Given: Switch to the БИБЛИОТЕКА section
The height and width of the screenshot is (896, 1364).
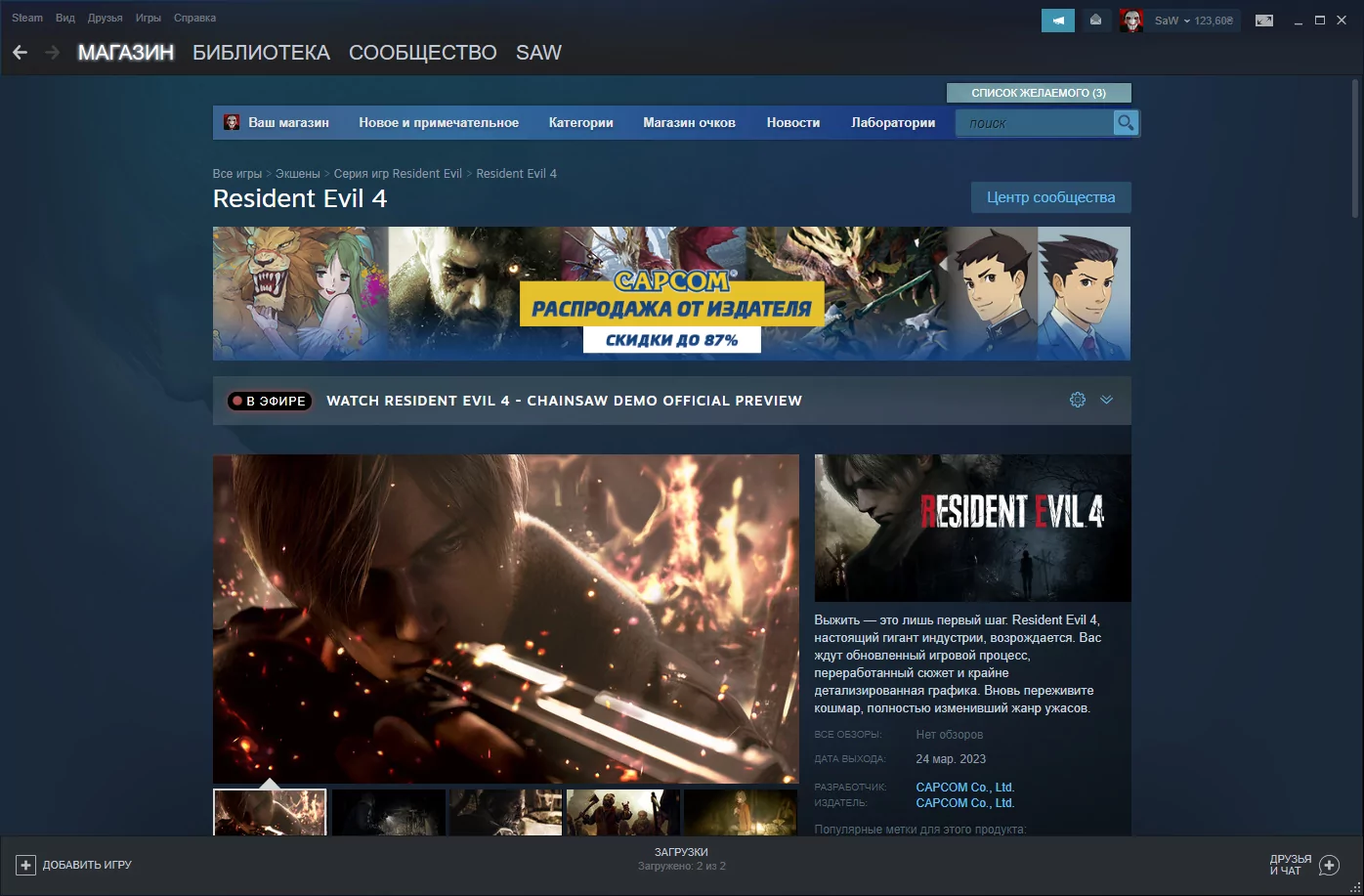Looking at the screenshot, I should click(x=261, y=53).
